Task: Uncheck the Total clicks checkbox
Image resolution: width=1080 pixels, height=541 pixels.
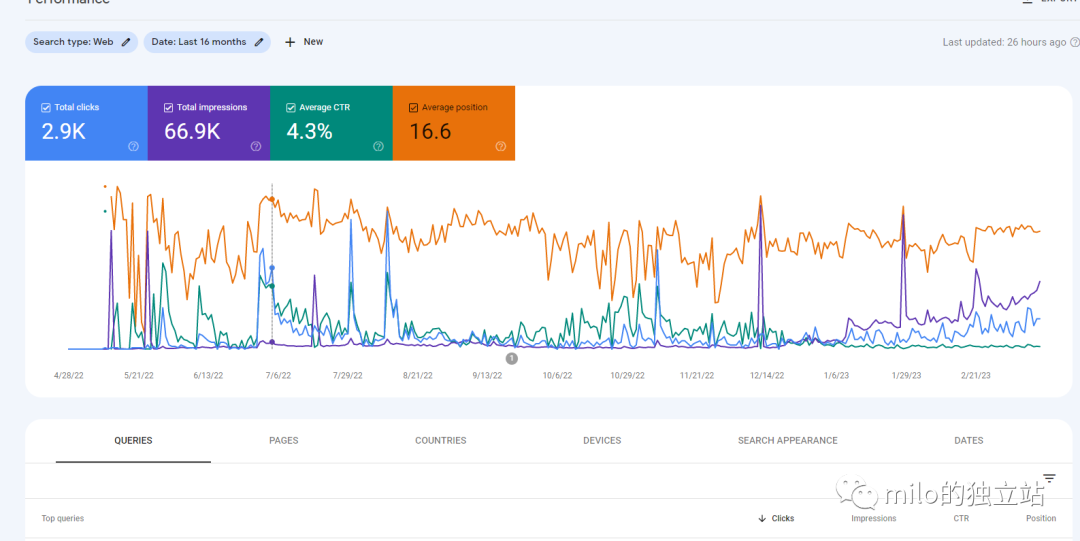Action: coord(45,108)
